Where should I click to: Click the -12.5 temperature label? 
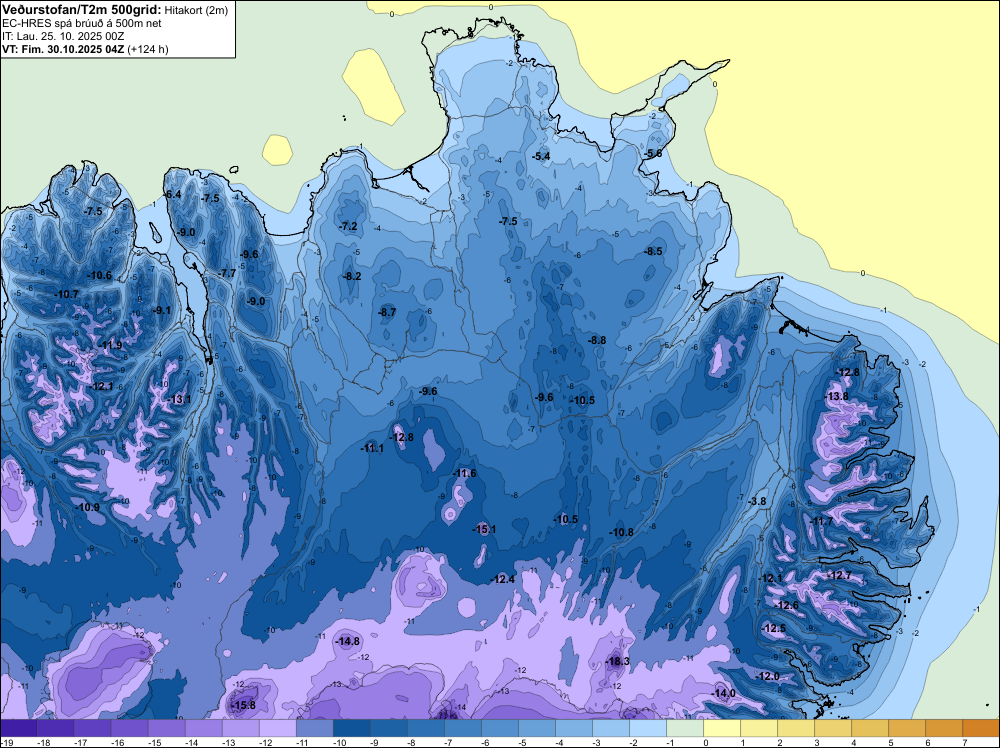click(x=774, y=628)
